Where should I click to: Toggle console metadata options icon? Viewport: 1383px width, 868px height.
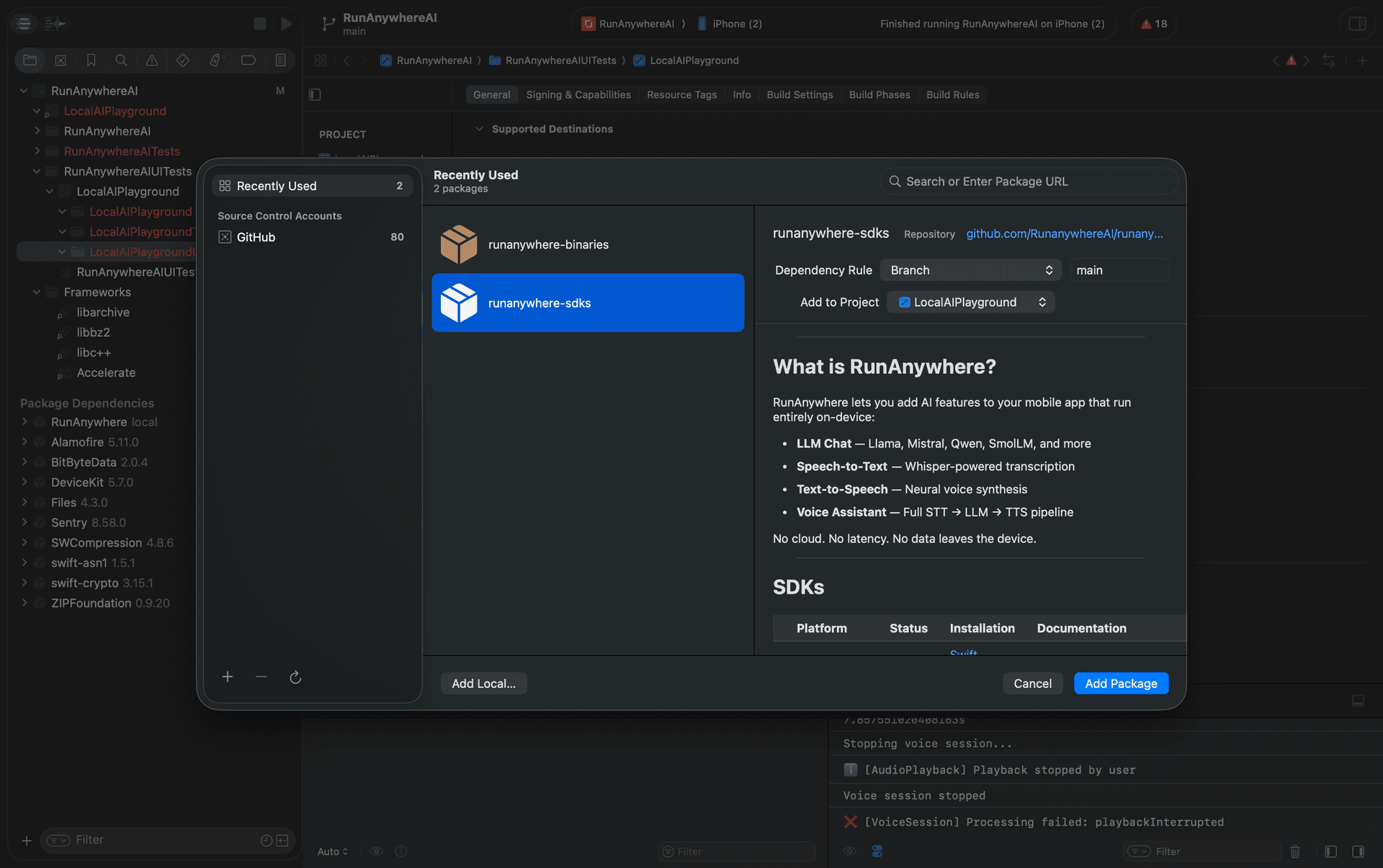click(877, 851)
